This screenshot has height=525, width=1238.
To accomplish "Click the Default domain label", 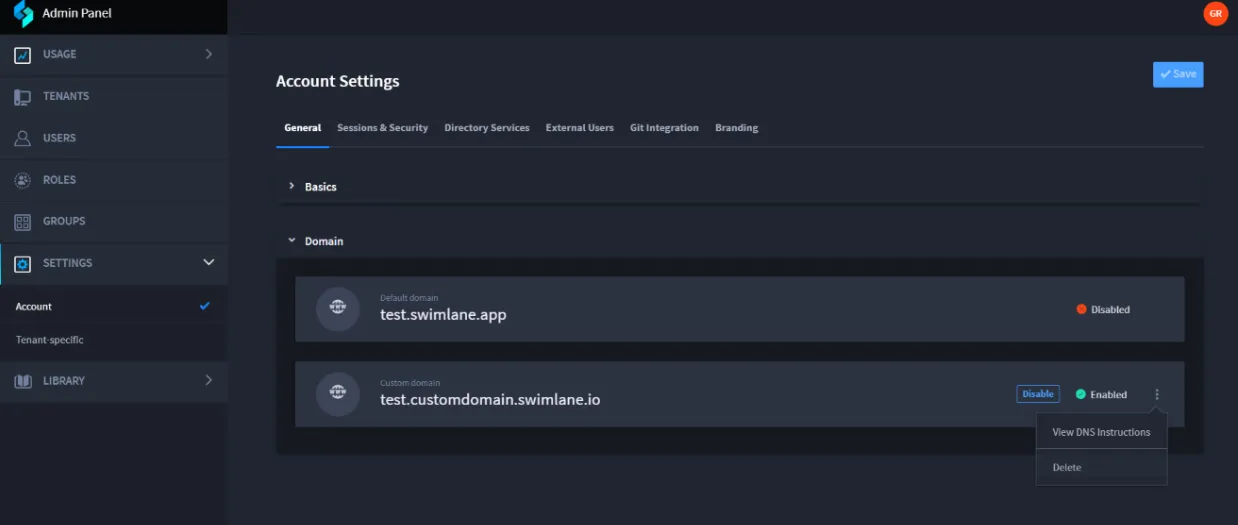I will coord(409,298).
